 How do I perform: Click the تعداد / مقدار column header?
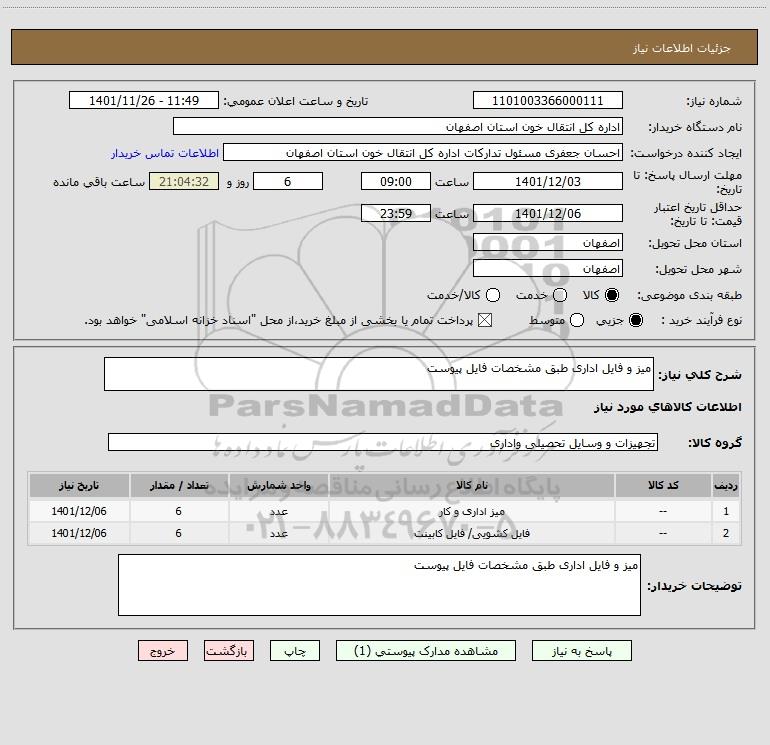pyautogui.click(x=179, y=485)
